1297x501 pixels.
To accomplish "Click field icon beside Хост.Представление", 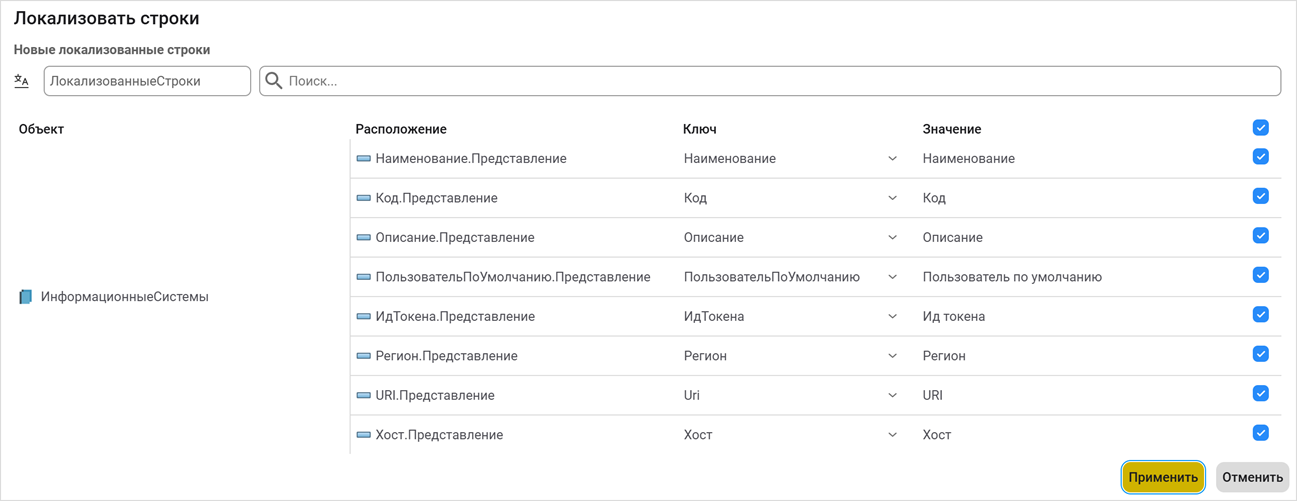I will click(364, 435).
